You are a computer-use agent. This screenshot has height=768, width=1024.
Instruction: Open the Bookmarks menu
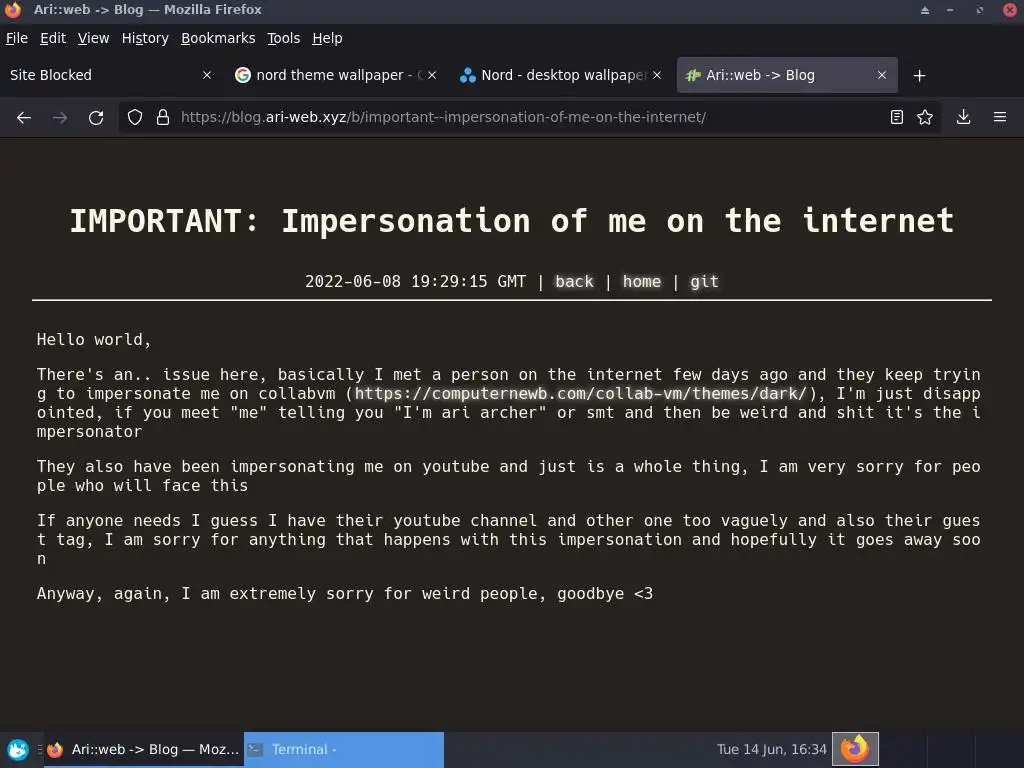click(x=218, y=39)
